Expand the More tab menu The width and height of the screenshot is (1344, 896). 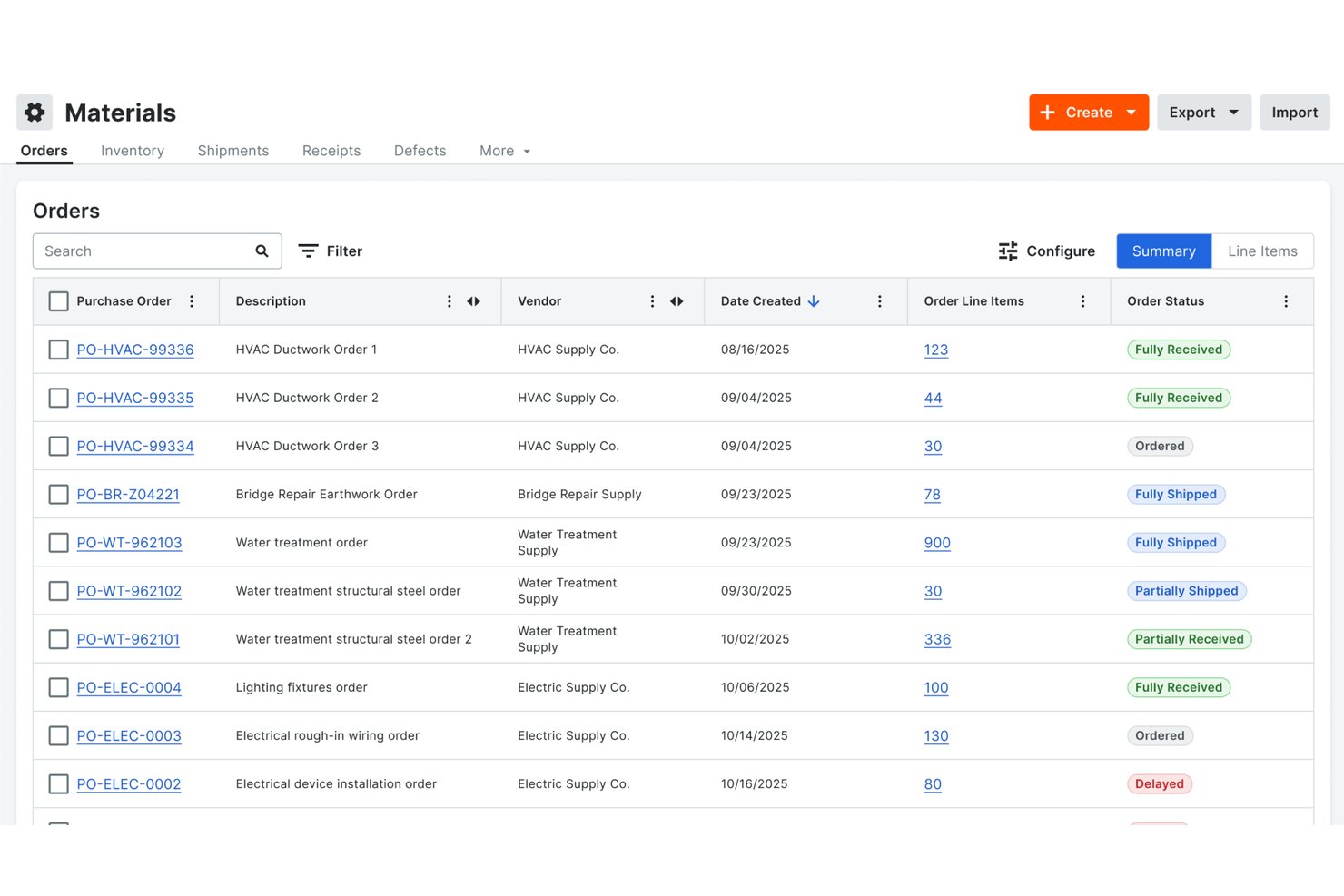505,151
